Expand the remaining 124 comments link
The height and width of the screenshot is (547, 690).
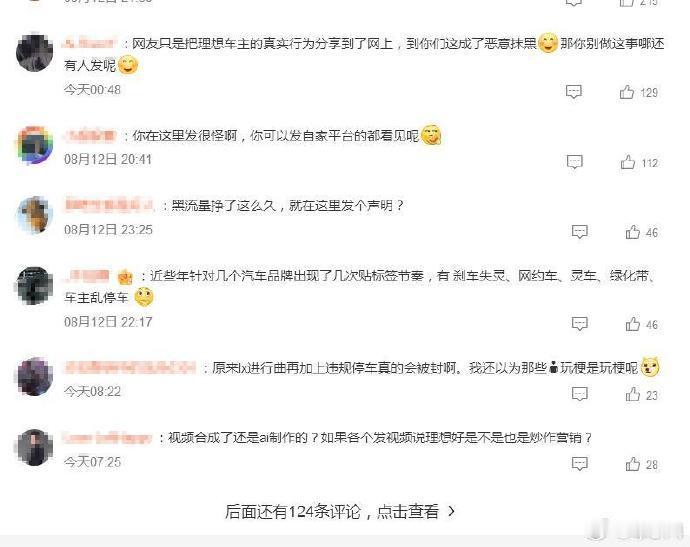340,511
